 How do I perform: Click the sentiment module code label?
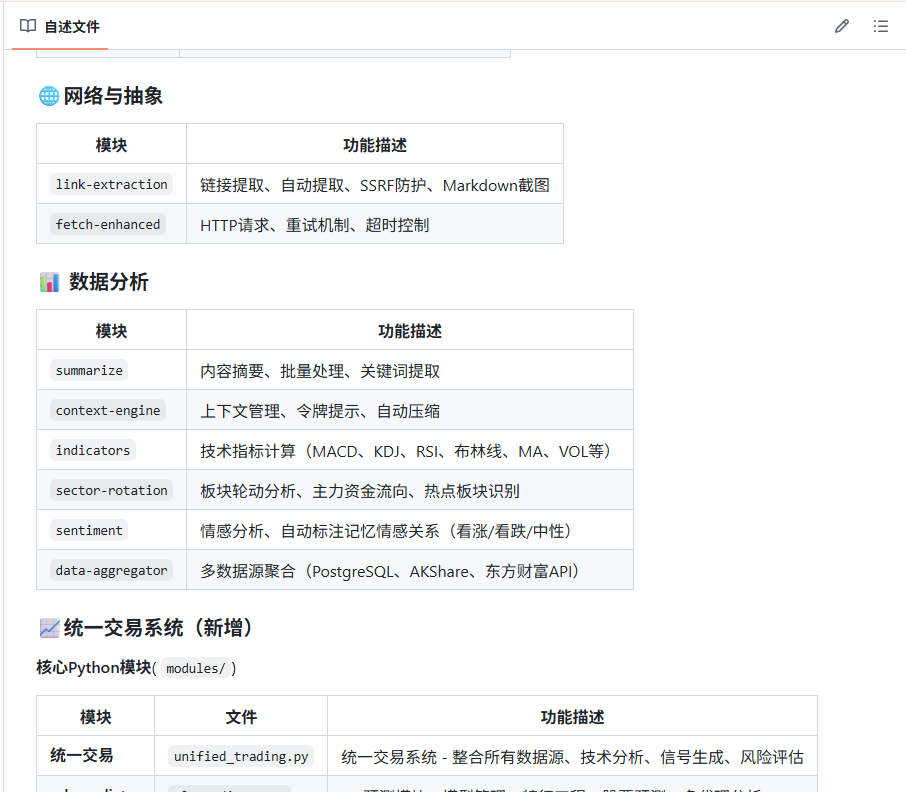(89, 530)
